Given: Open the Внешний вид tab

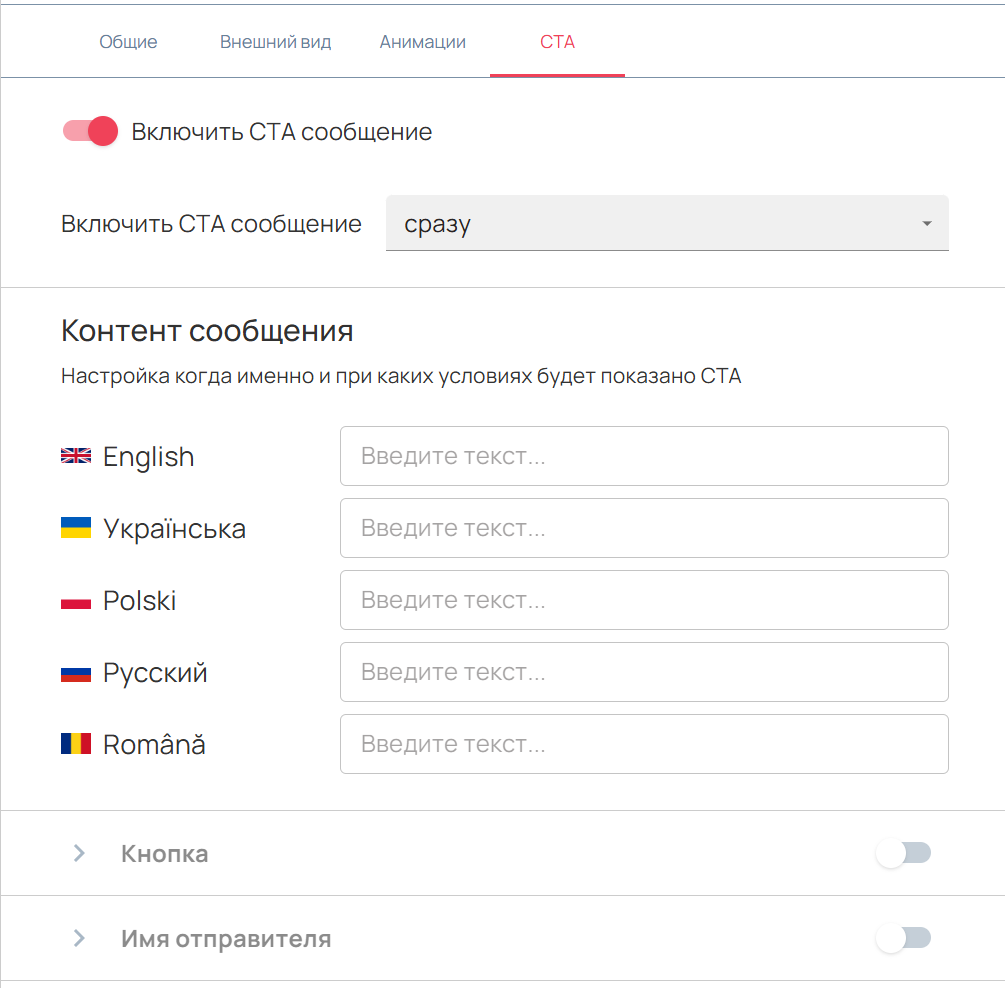Looking at the screenshot, I should pos(275,42).
